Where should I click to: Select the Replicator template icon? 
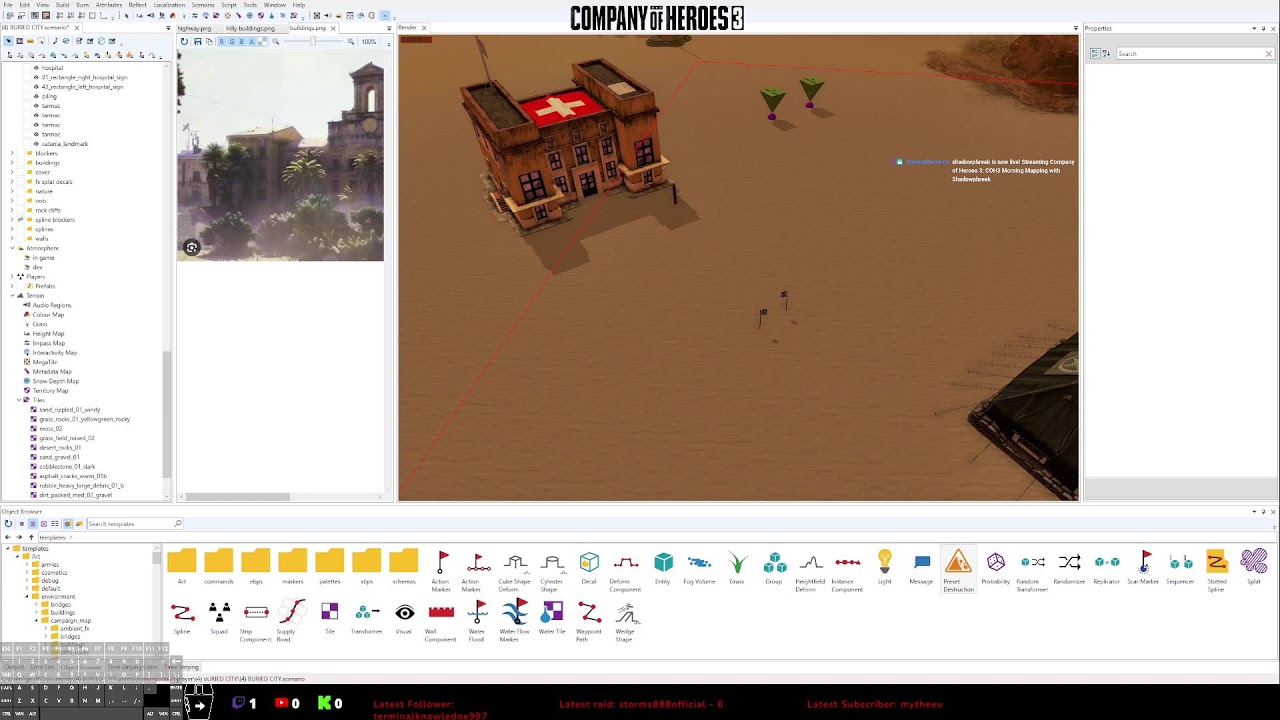coord(1106,562)
